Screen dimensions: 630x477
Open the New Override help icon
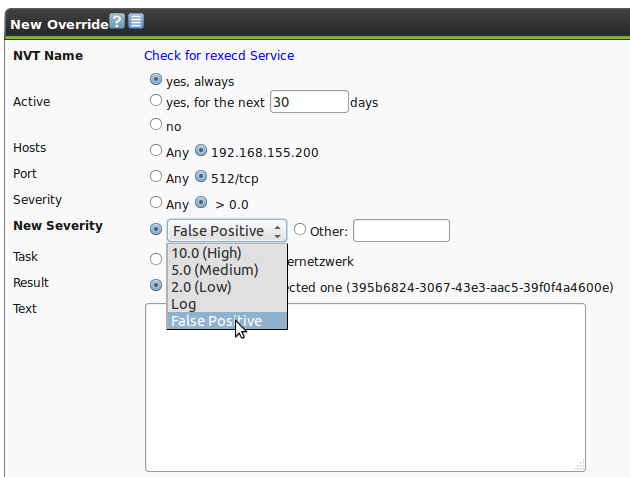(117, 21)
